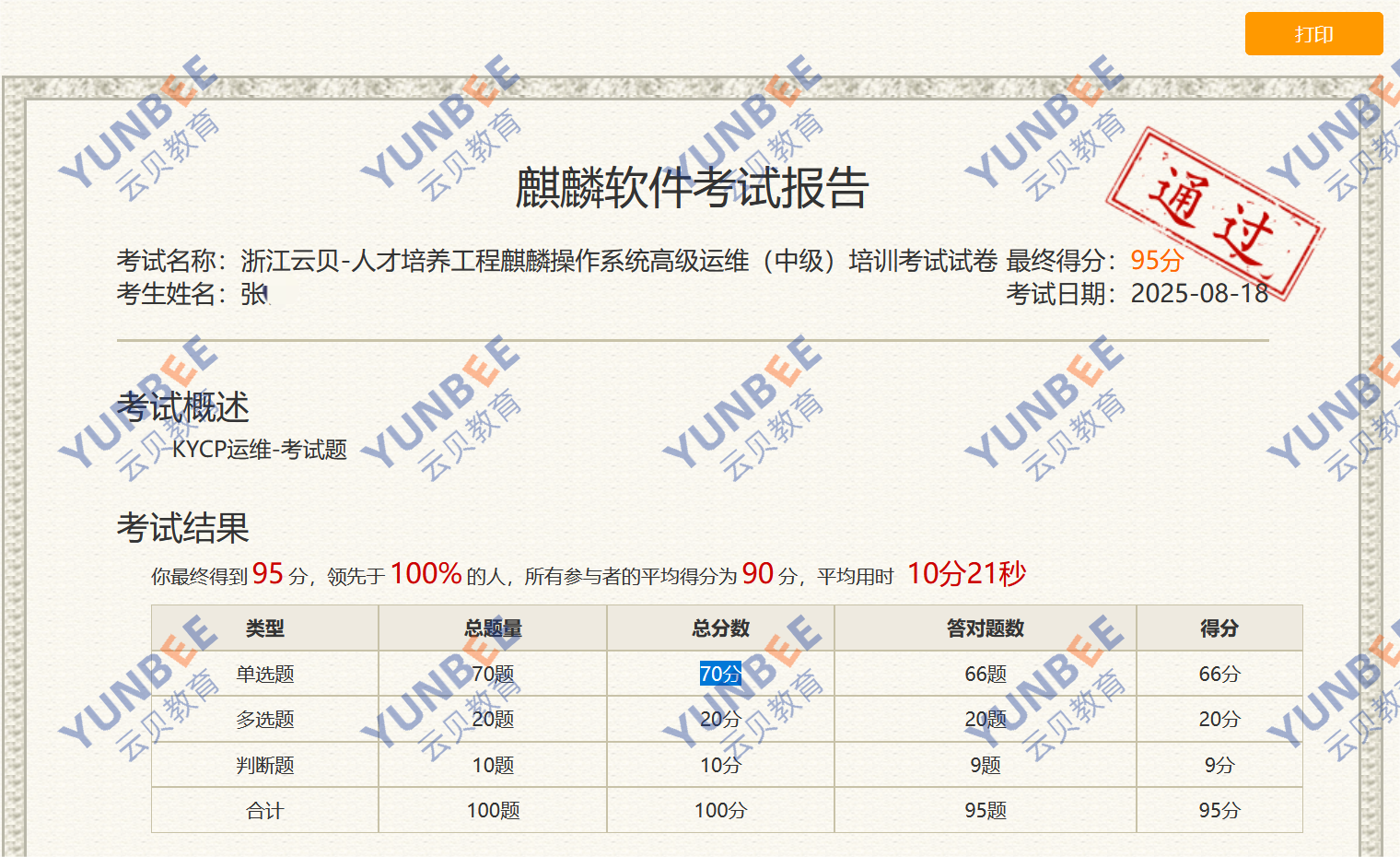
Task: Click the average time 10分21秒
Action: [x=966, y=574]
